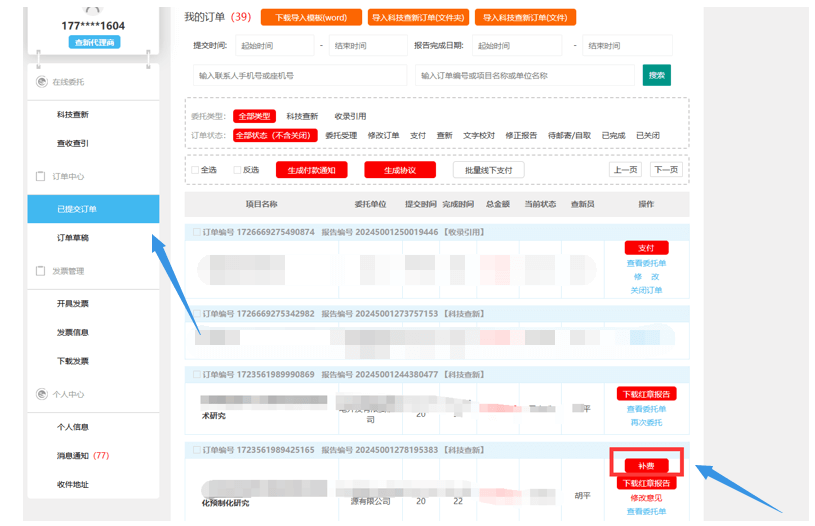
Task: Toggle the 反选 checkbox
Action: click(237, 170)
